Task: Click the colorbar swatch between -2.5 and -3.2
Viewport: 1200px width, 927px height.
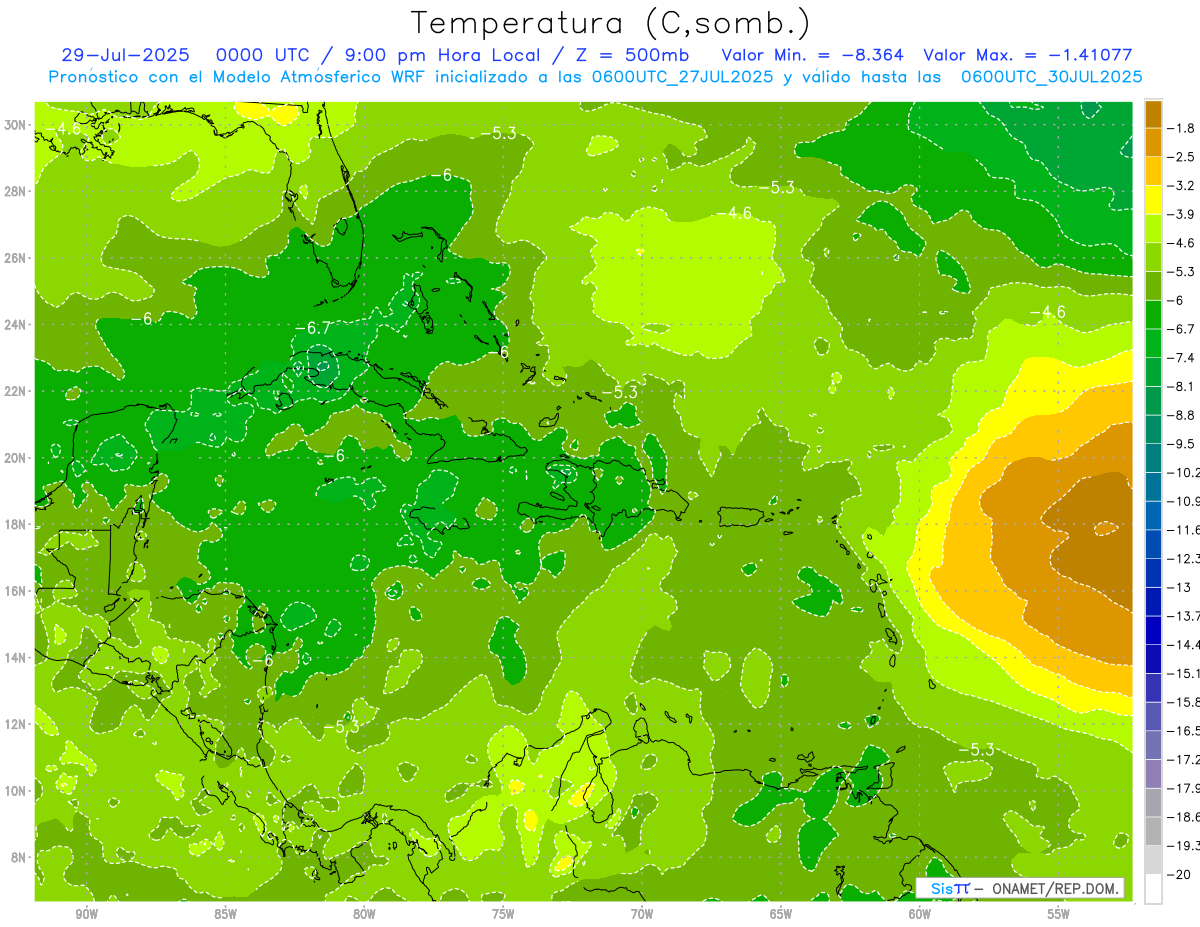Action: (x=1153, y=171)
